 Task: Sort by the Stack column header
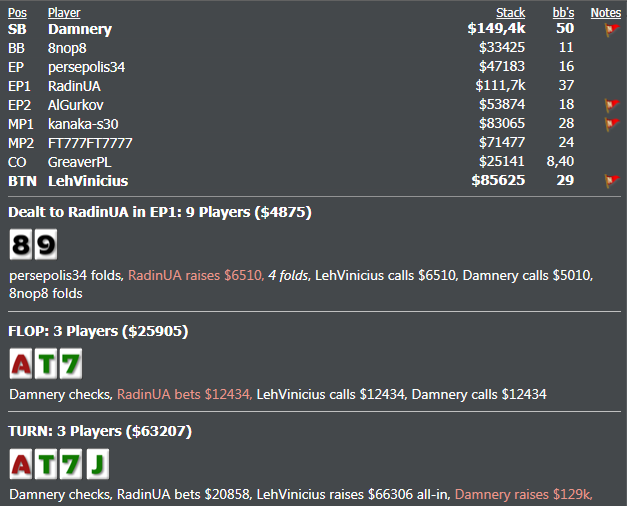pyautogui.click(x=510, y=13)
